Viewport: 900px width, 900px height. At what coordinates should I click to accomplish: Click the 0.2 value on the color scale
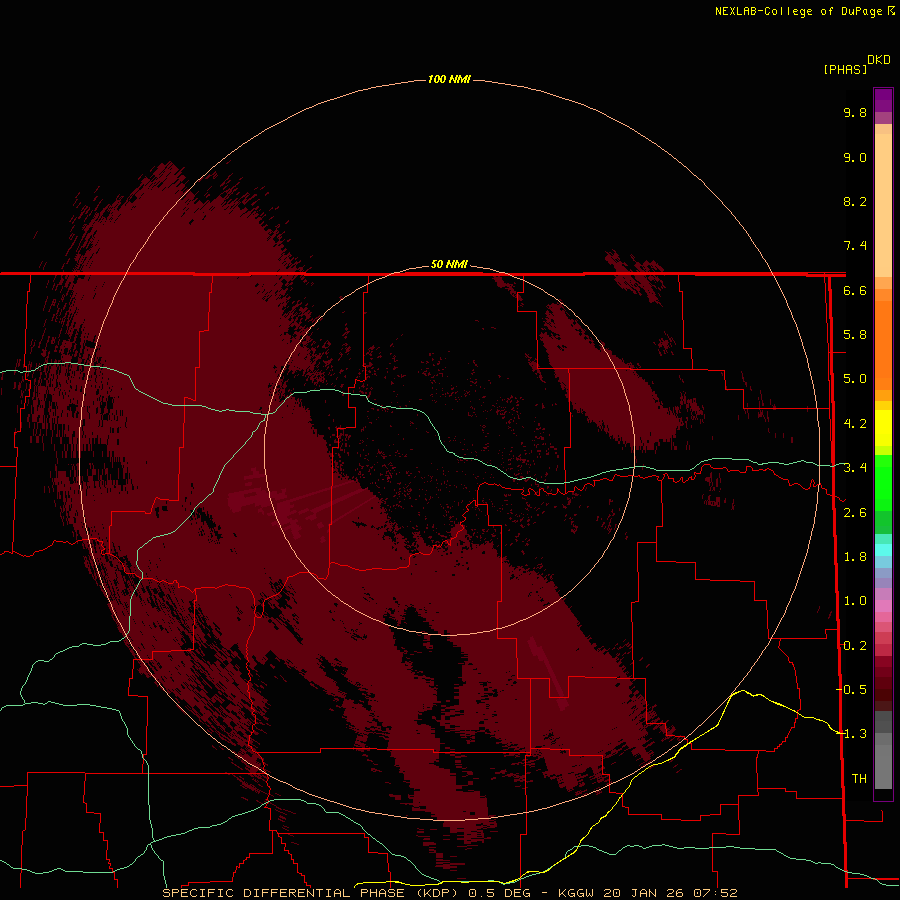point(855,645)
